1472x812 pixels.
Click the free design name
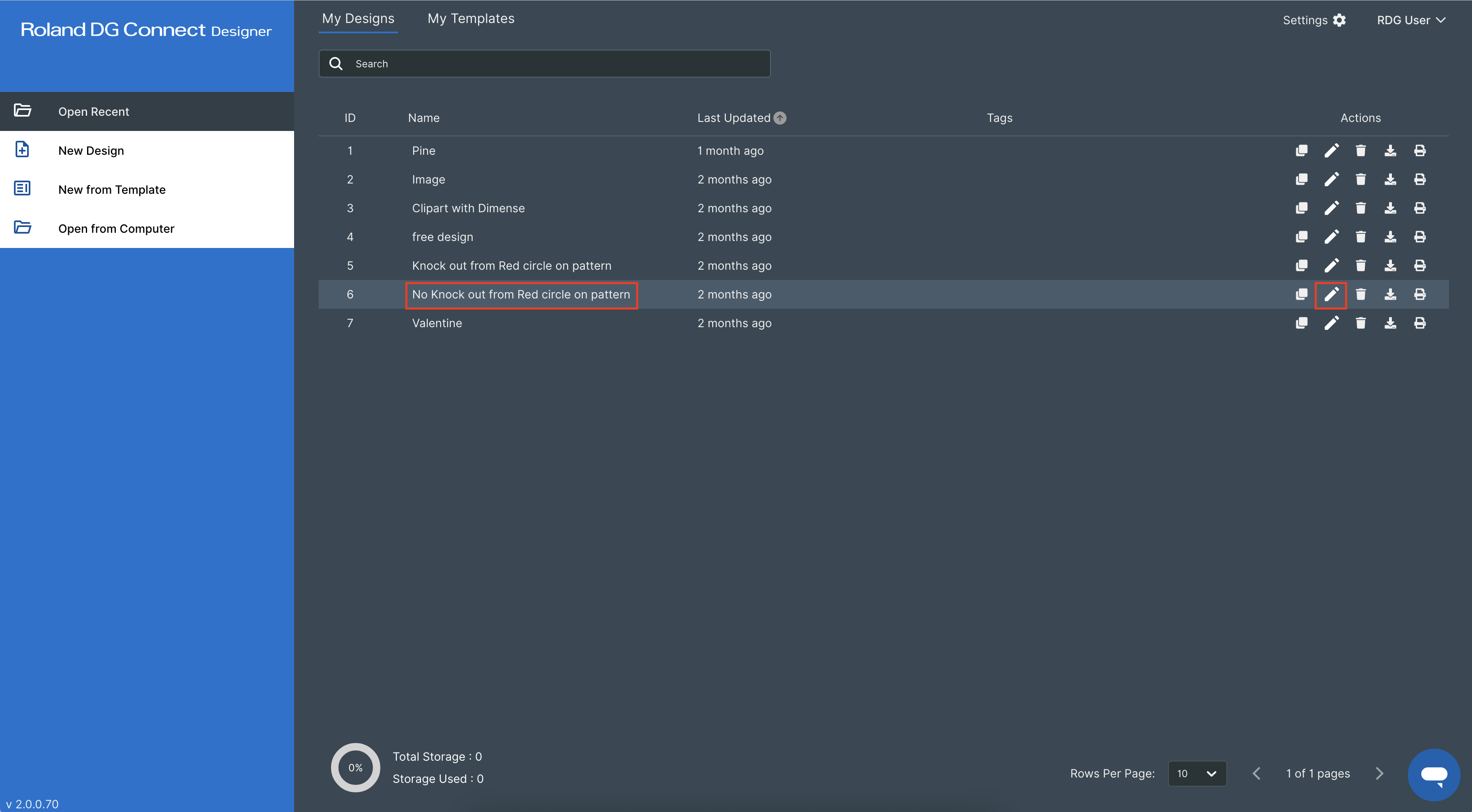[442, 237]
